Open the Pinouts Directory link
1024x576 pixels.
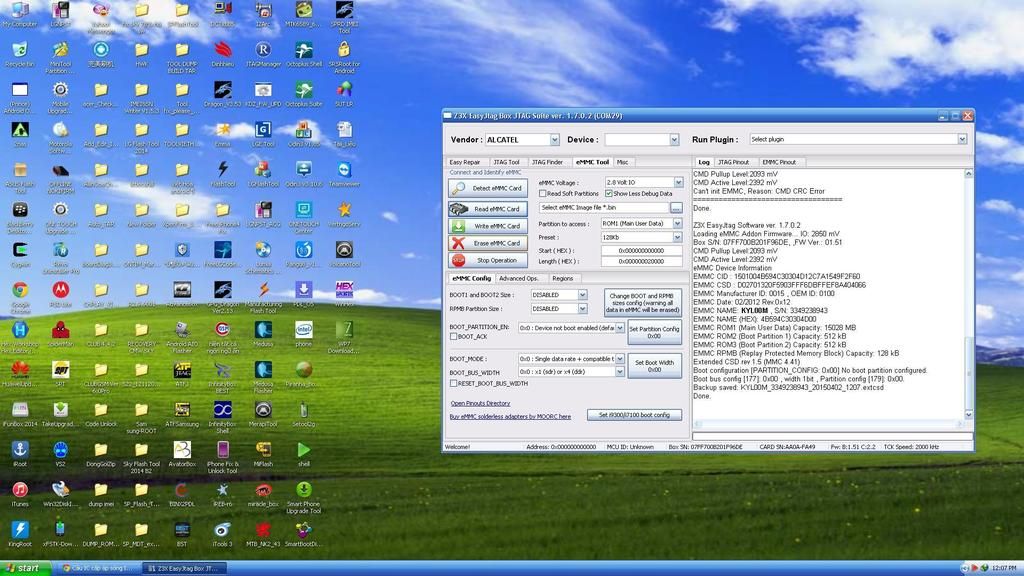[480, 403]
